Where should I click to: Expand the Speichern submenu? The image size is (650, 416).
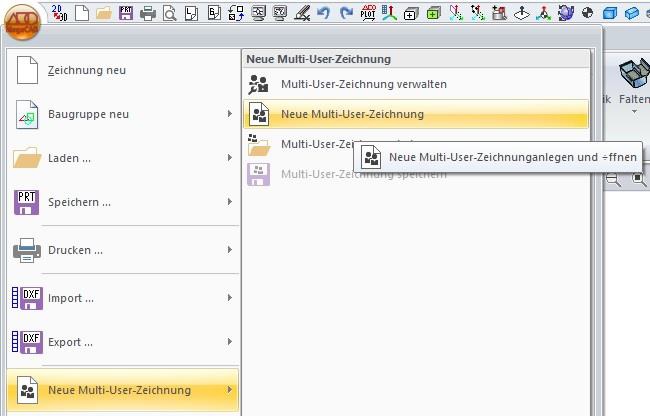120,203
